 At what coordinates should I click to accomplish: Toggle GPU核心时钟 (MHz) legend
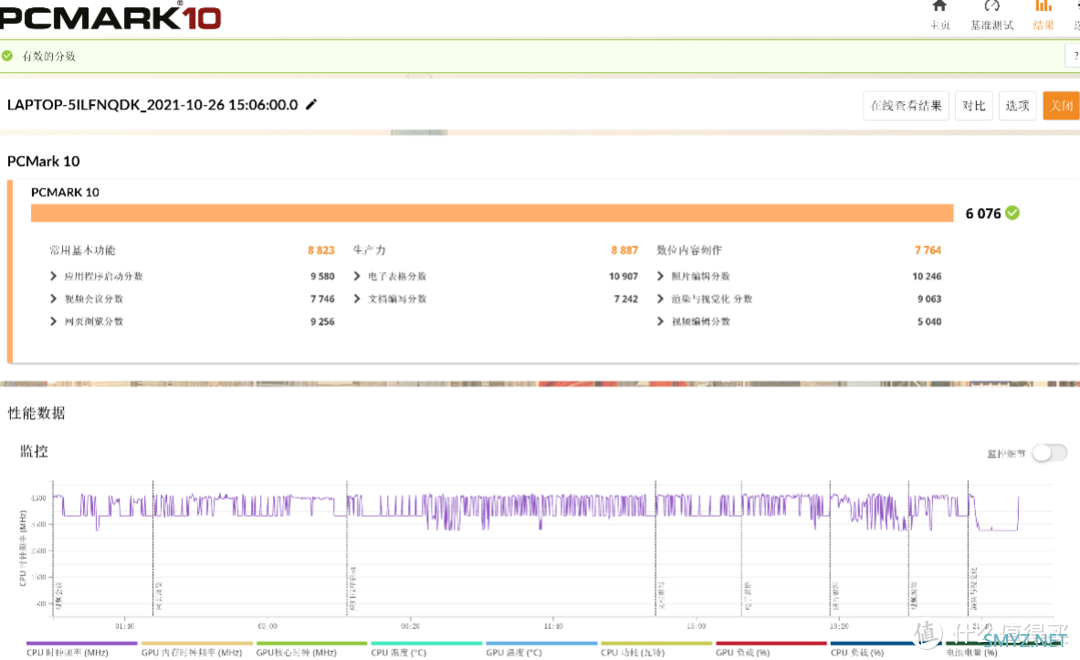(x=311, y=649)
